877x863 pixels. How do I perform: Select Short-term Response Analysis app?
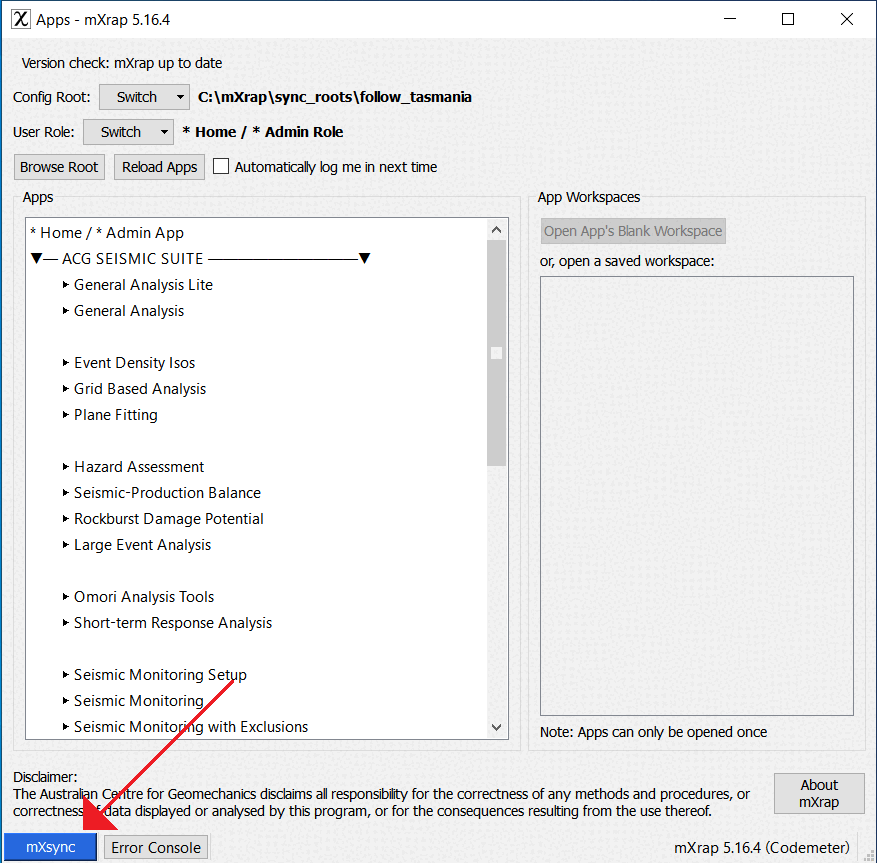173,623
